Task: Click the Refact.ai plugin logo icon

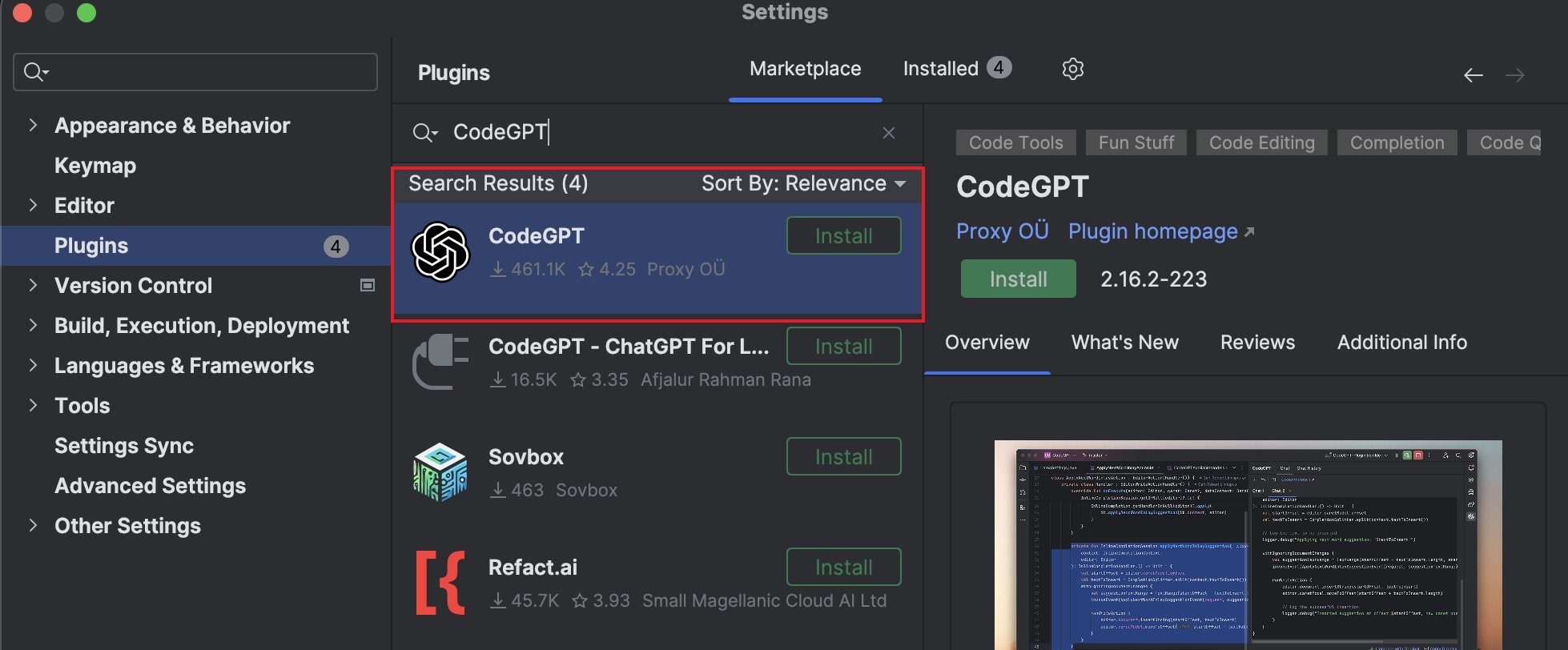Action: click(440, 583)
